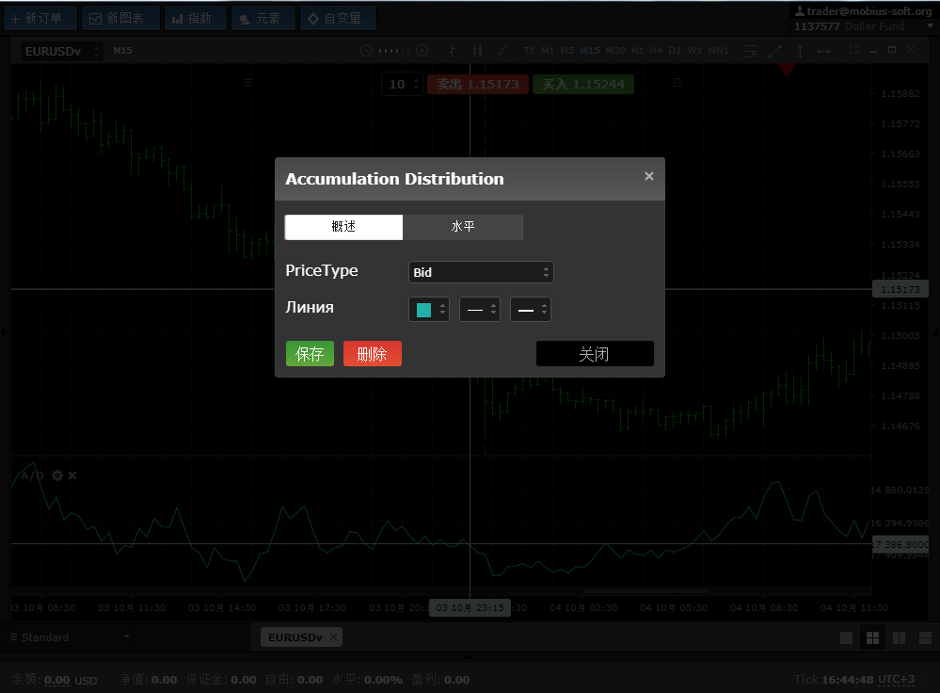Select the M30 timeframe
This screenshot has width=940, height=693.
(x=615, y=50)
